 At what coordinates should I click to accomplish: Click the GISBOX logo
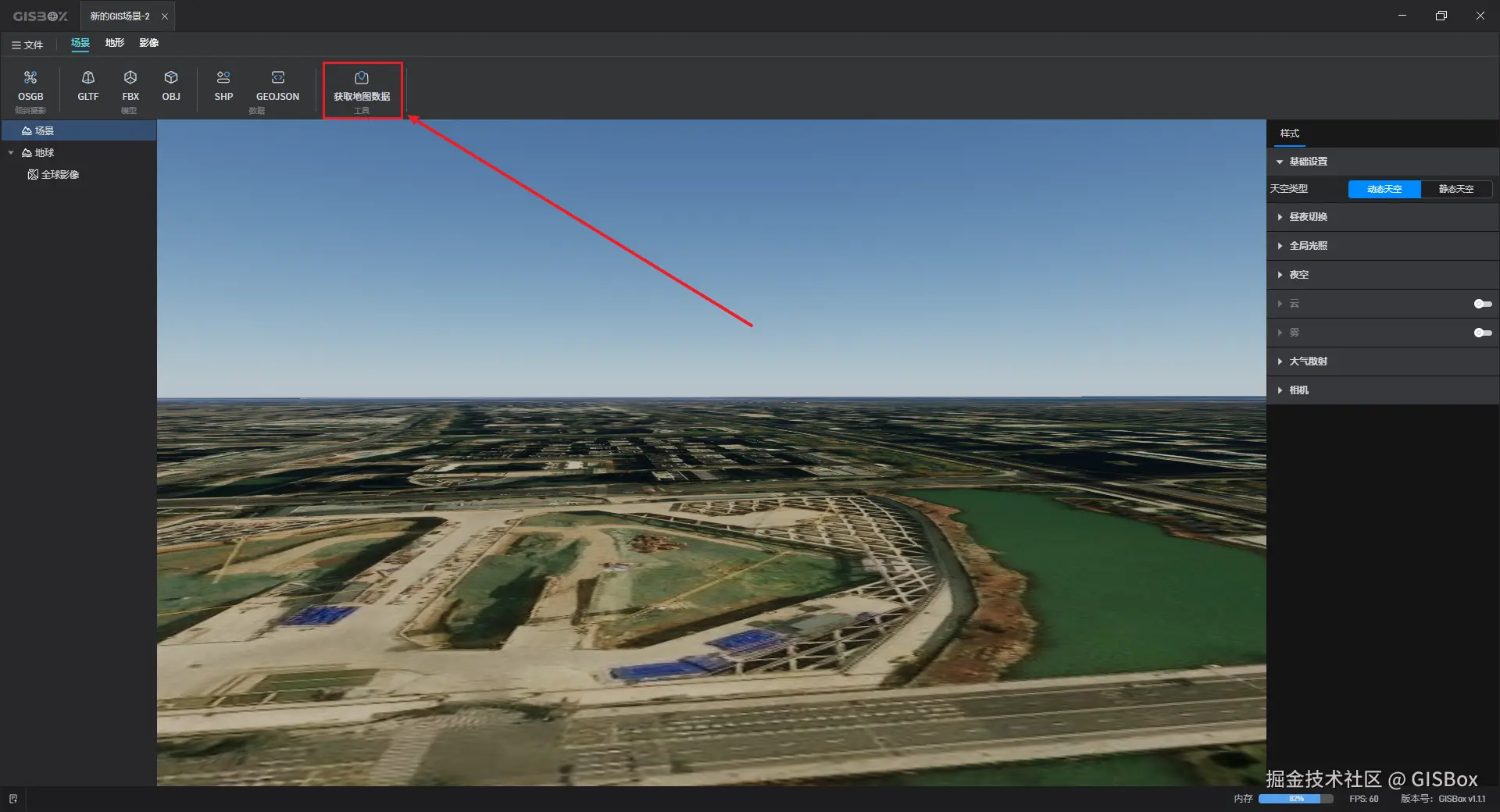[41, 16]
